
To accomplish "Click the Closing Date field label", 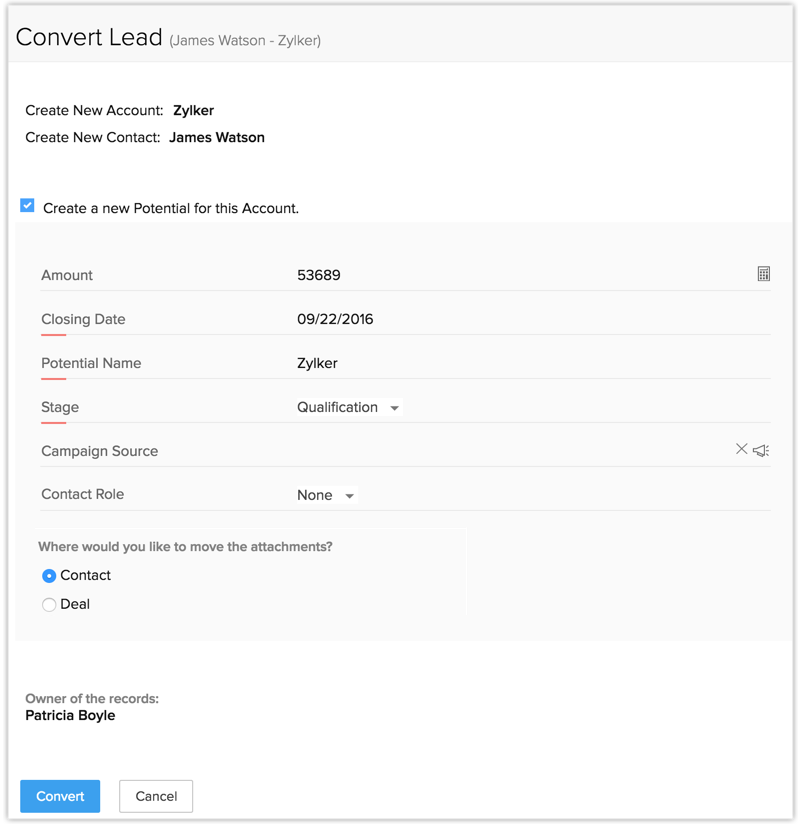I will pyautogui.click(x=83, y=319).
